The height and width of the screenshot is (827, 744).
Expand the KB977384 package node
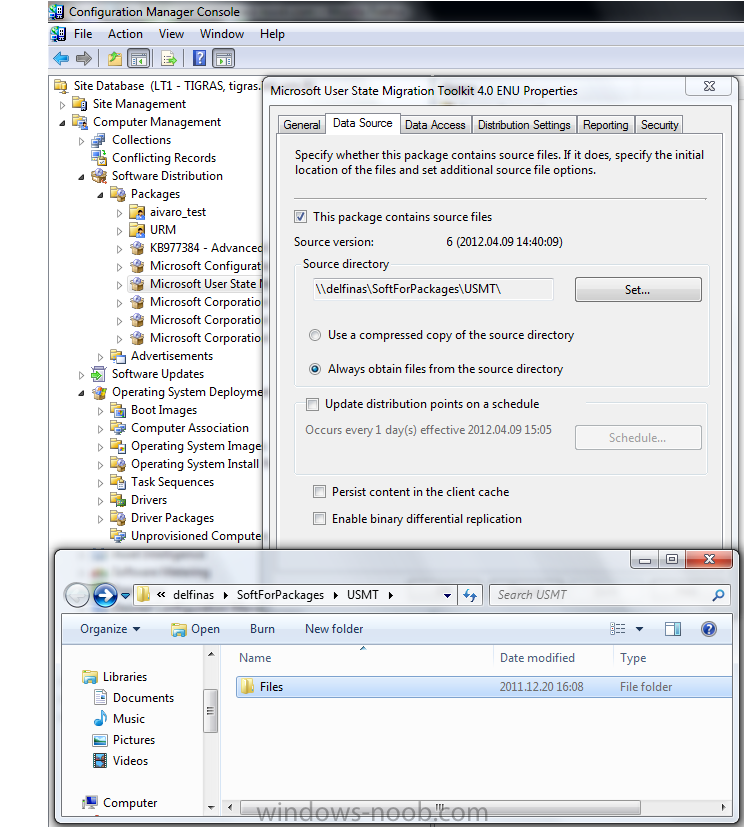click(x=119, y=249)
